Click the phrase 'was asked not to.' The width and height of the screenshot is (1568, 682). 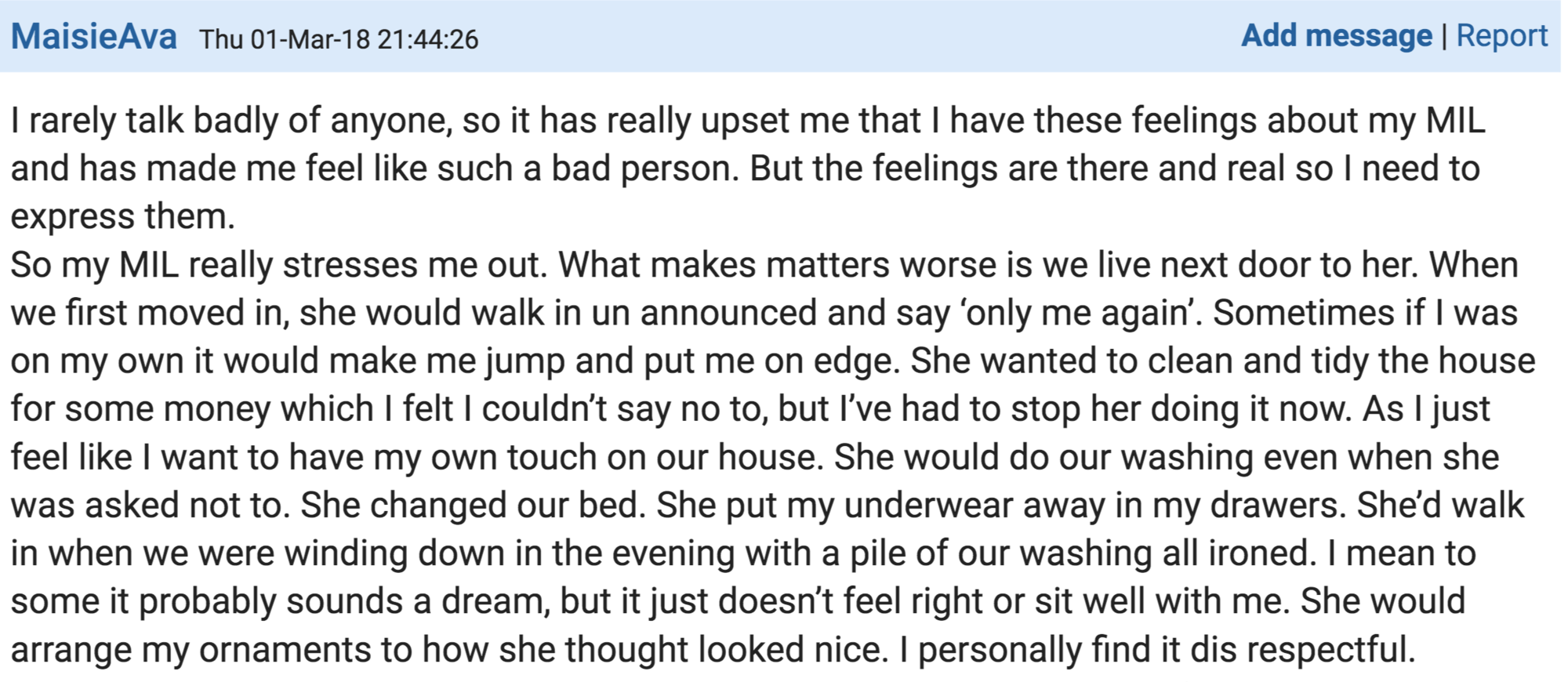[x=151, y=506]
